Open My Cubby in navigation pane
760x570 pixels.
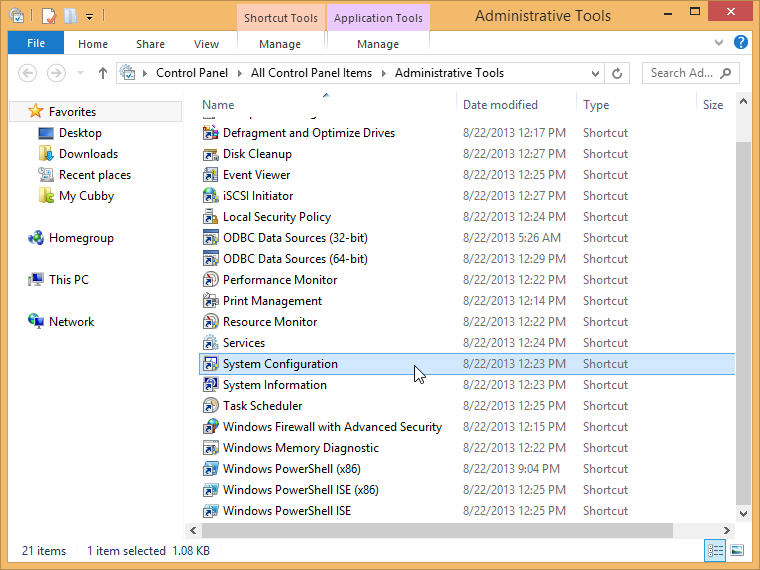point(86,196)
